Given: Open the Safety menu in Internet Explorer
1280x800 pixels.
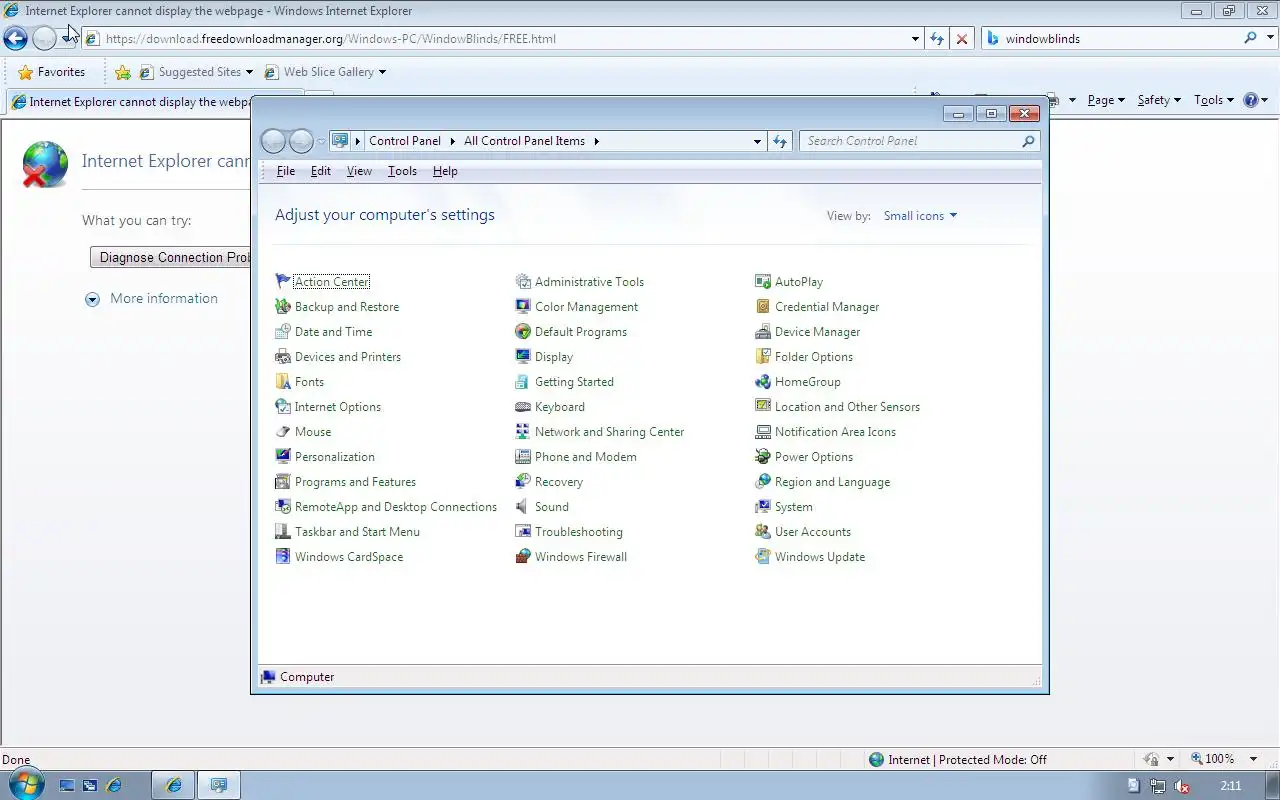Looking at the screenshot, I should (x=1159, y=100).
